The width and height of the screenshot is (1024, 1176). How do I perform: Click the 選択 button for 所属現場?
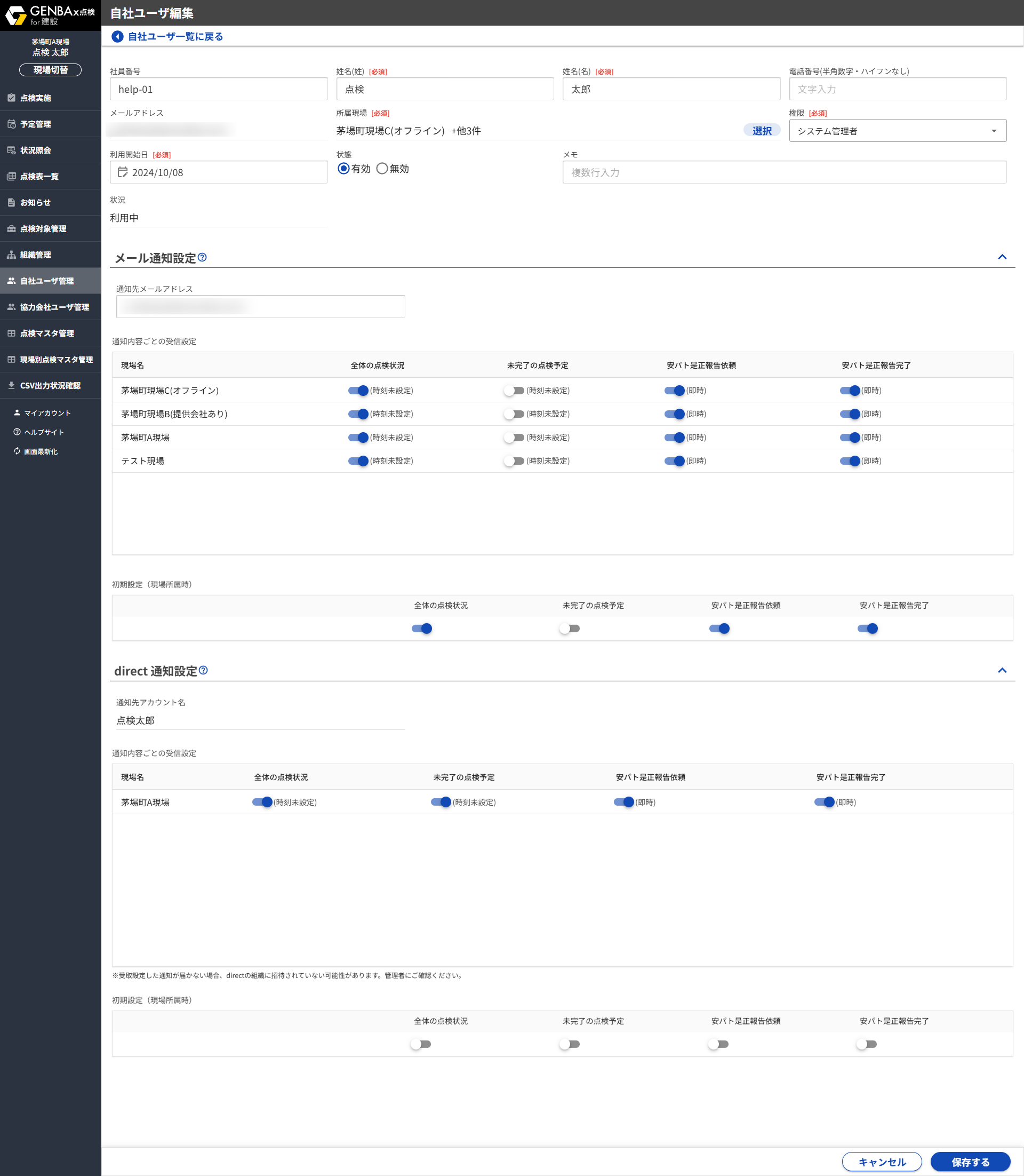(761, 131)
